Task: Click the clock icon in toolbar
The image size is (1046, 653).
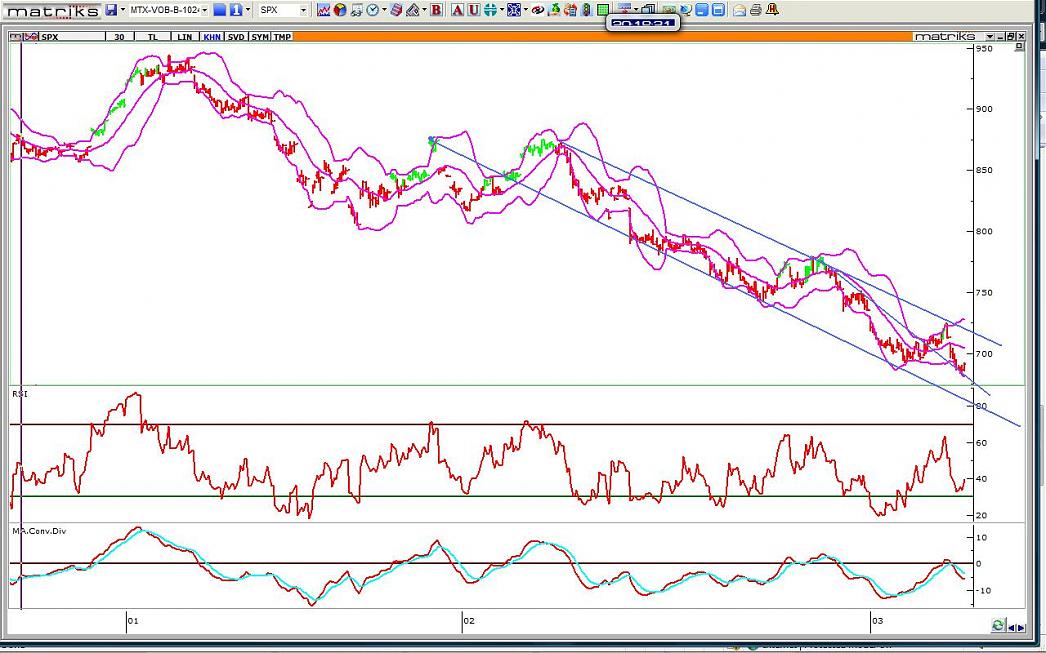Action: point(372,10)
